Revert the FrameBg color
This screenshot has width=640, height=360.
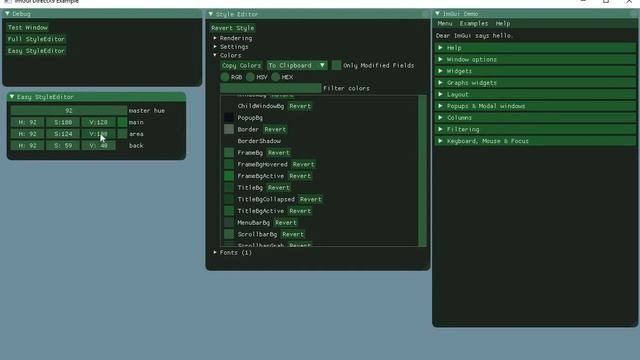pyautogui.click(x=279, y=153)
